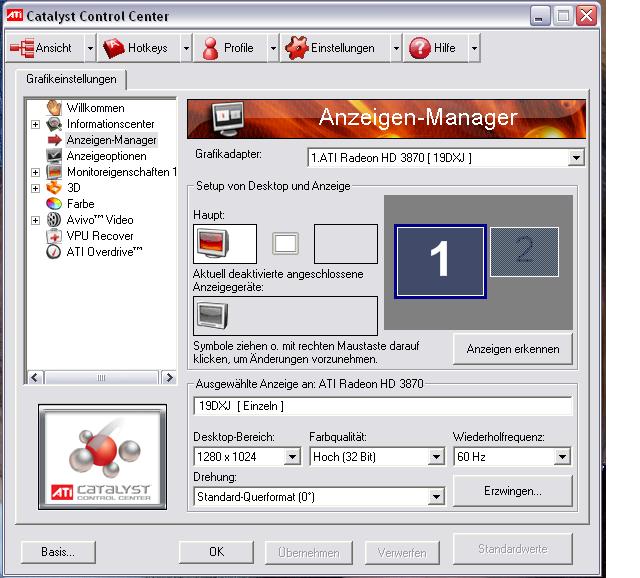Screen dimensions: 640x578
Task: Click the ATI Catalyst Control Center logo image
Action: 102,457
